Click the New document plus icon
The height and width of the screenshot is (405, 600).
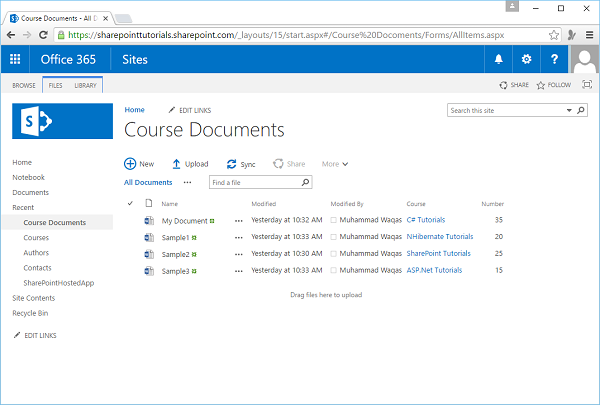[x=130, y=164]
